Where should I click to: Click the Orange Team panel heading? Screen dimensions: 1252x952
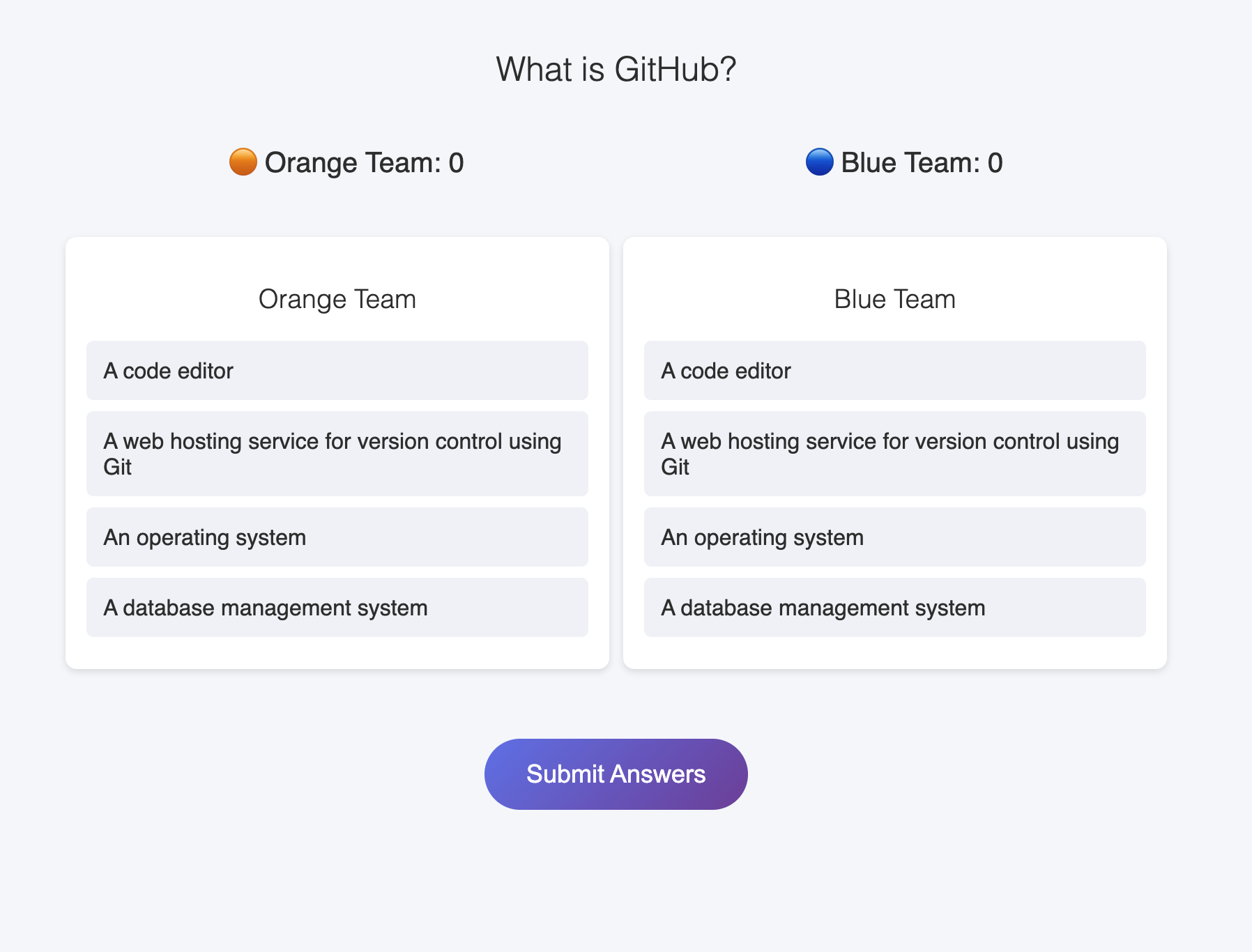pyautogui.click(x=337, y=299)
